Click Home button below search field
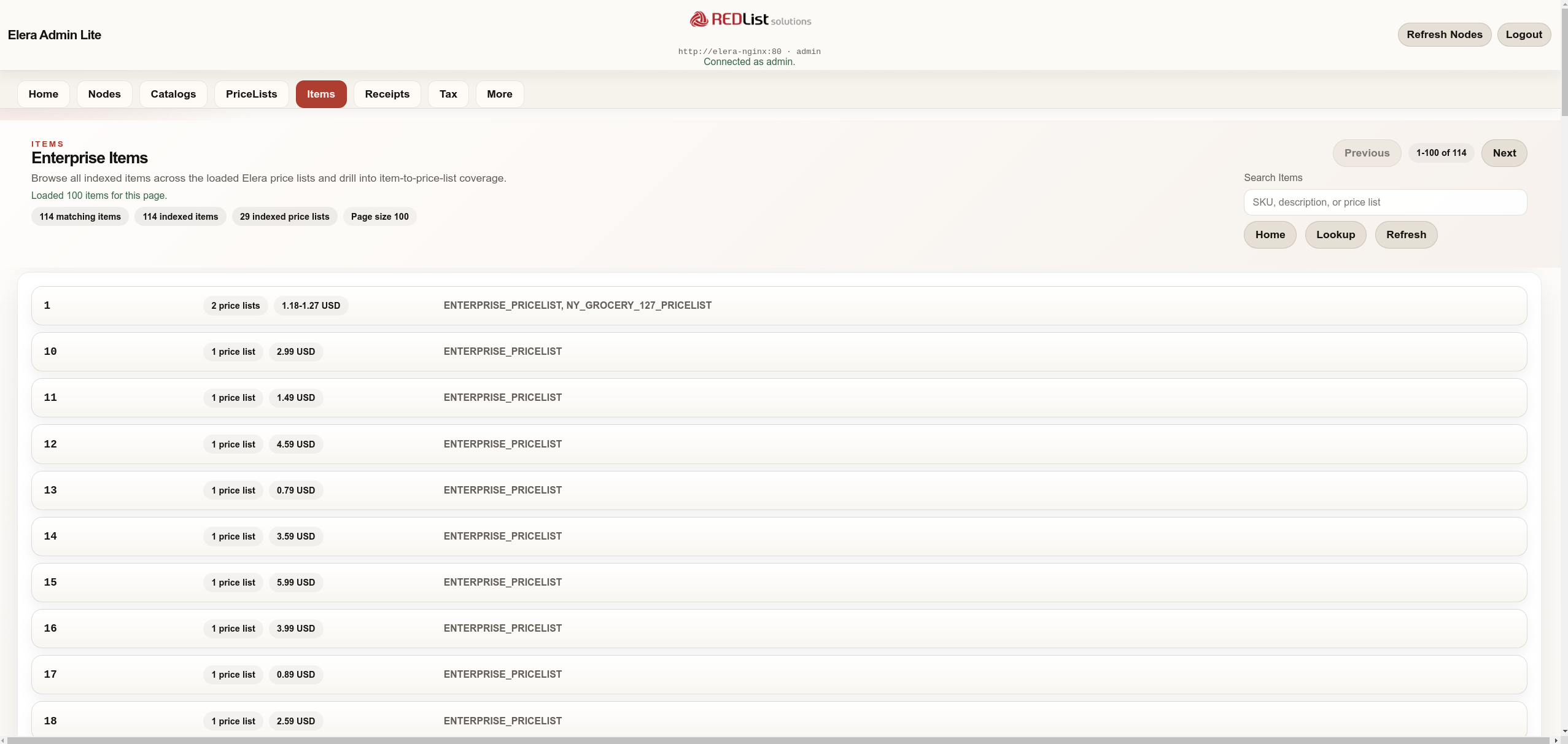 coord(1270,234)
